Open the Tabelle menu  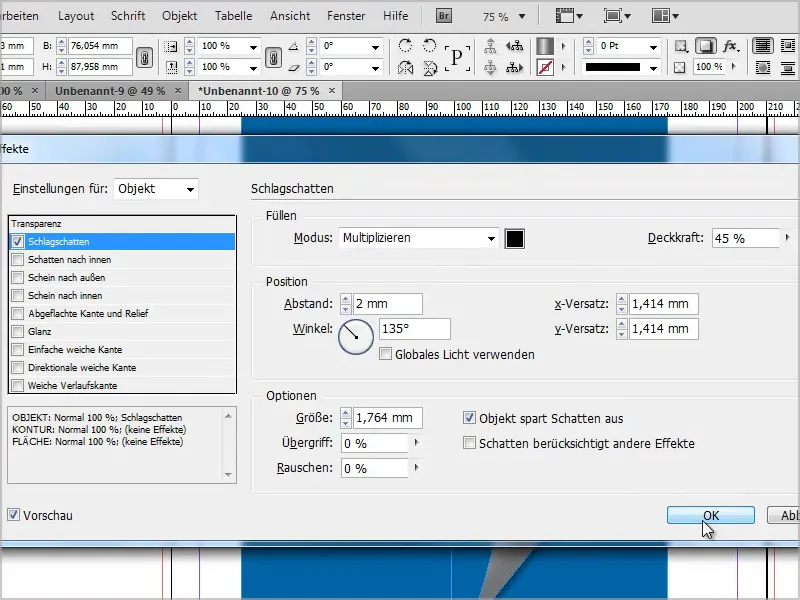click(234, 16)
